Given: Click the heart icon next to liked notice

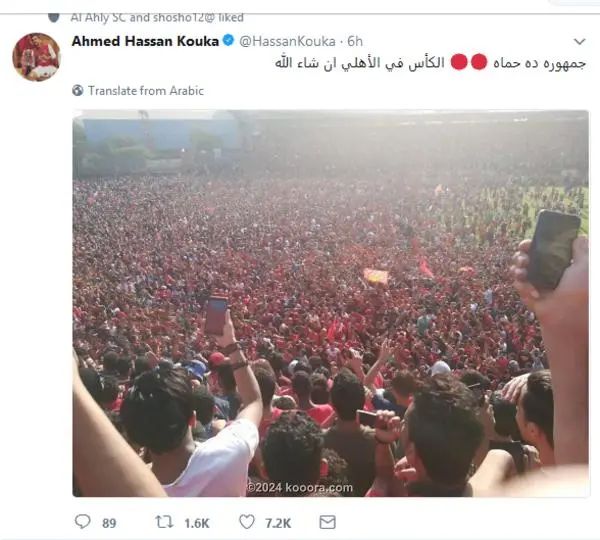Looking at the screenshot, I should pos(54,18).
